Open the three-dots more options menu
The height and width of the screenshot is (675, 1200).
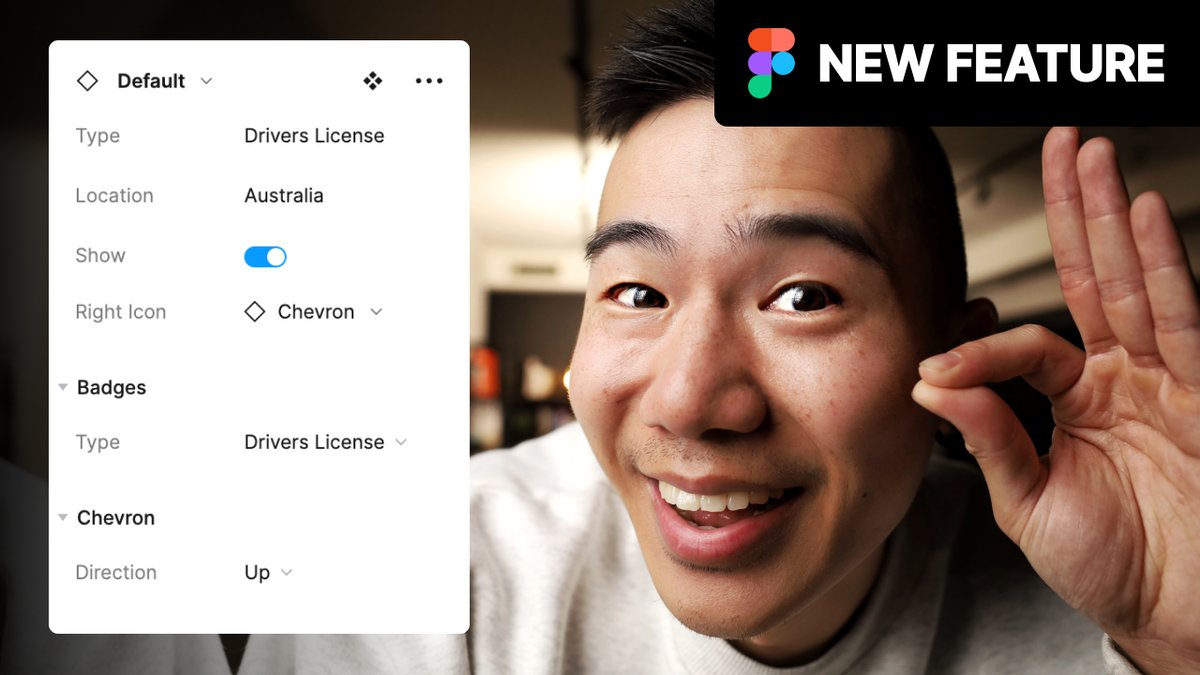(429, 81)
